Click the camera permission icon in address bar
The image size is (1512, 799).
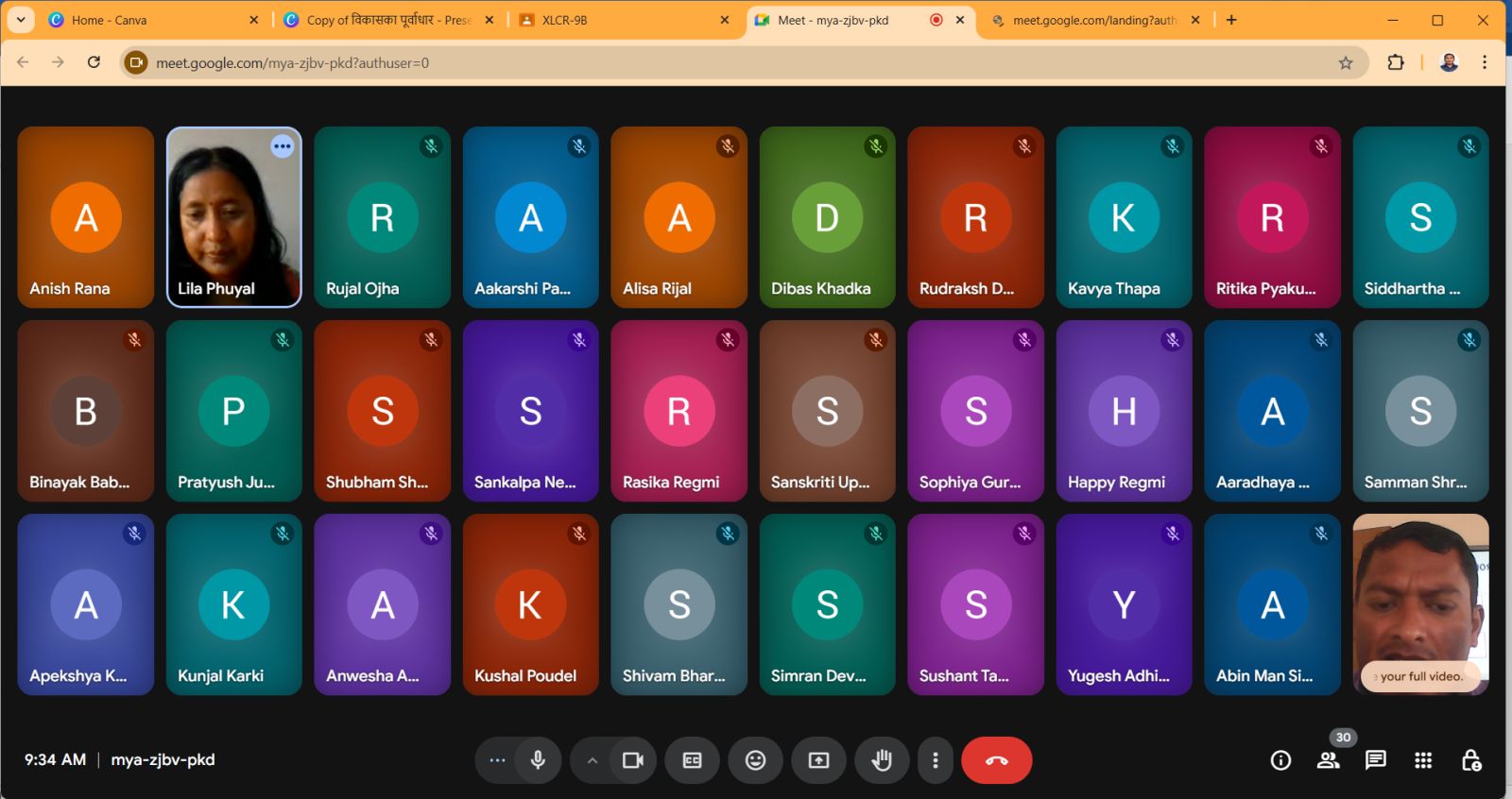point(137,62)
